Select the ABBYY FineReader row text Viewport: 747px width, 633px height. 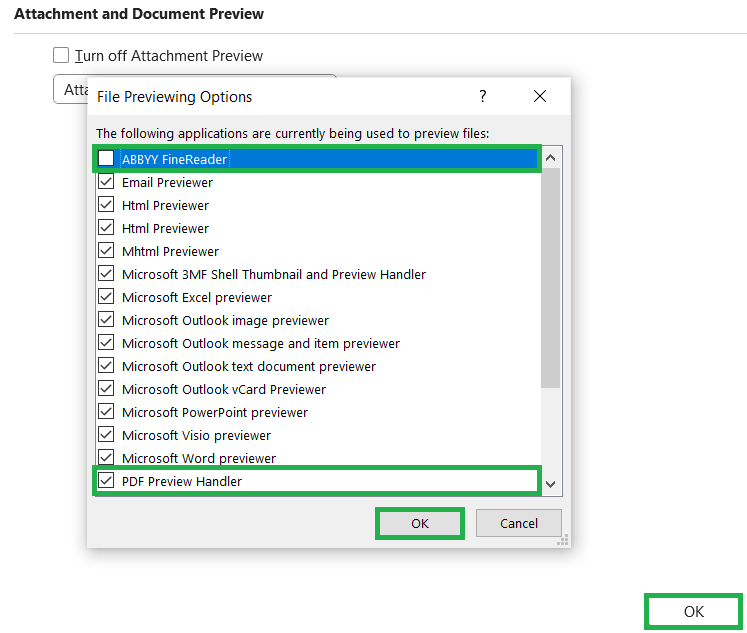click(x=174, y=159)
